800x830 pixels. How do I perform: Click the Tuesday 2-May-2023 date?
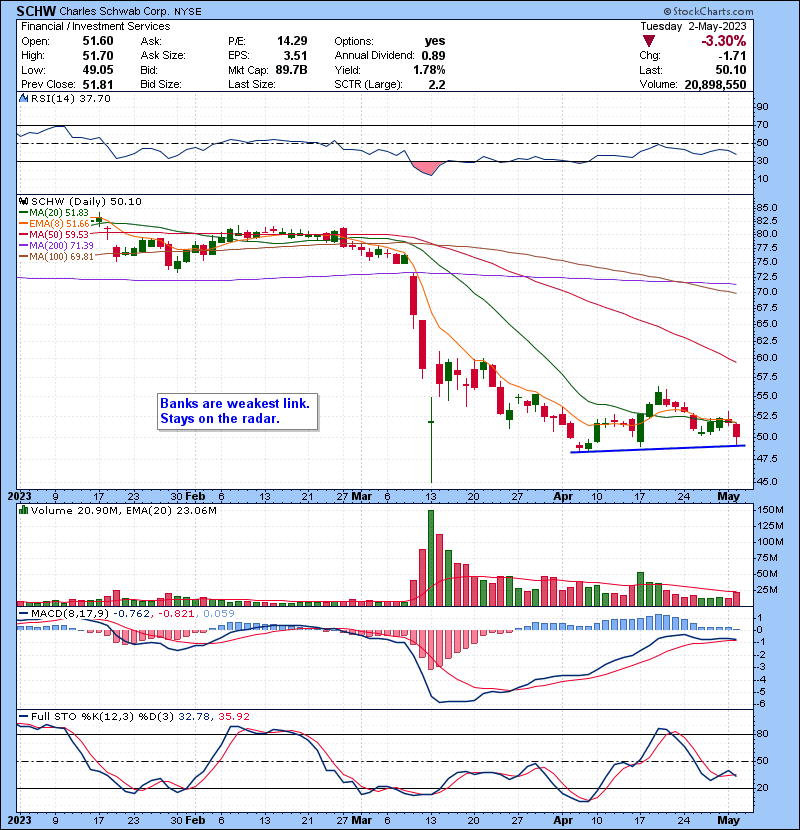click(x=693, y=26)
